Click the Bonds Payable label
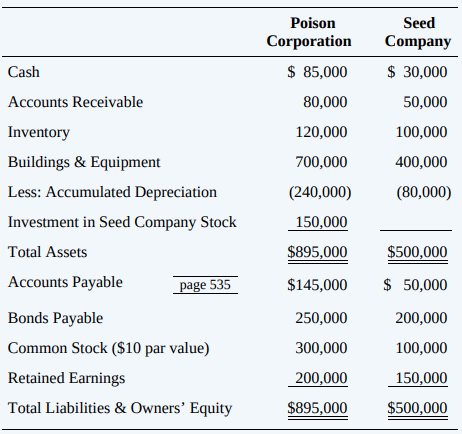 [x=56, y=318]
